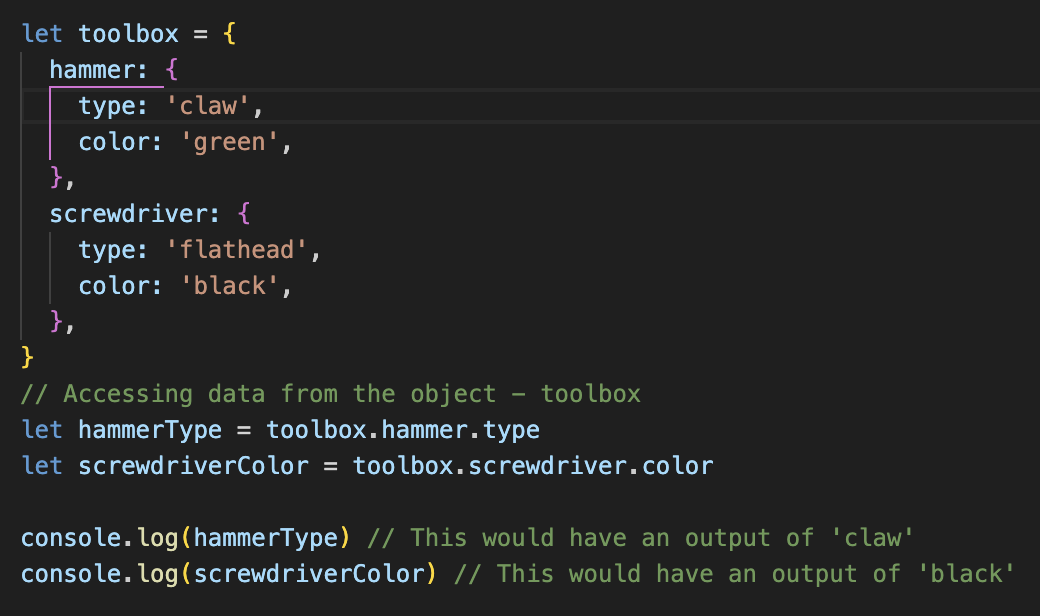Click the 'green' string value
The width and height of the screenshot is (1040, 616).
coord(229,142)
